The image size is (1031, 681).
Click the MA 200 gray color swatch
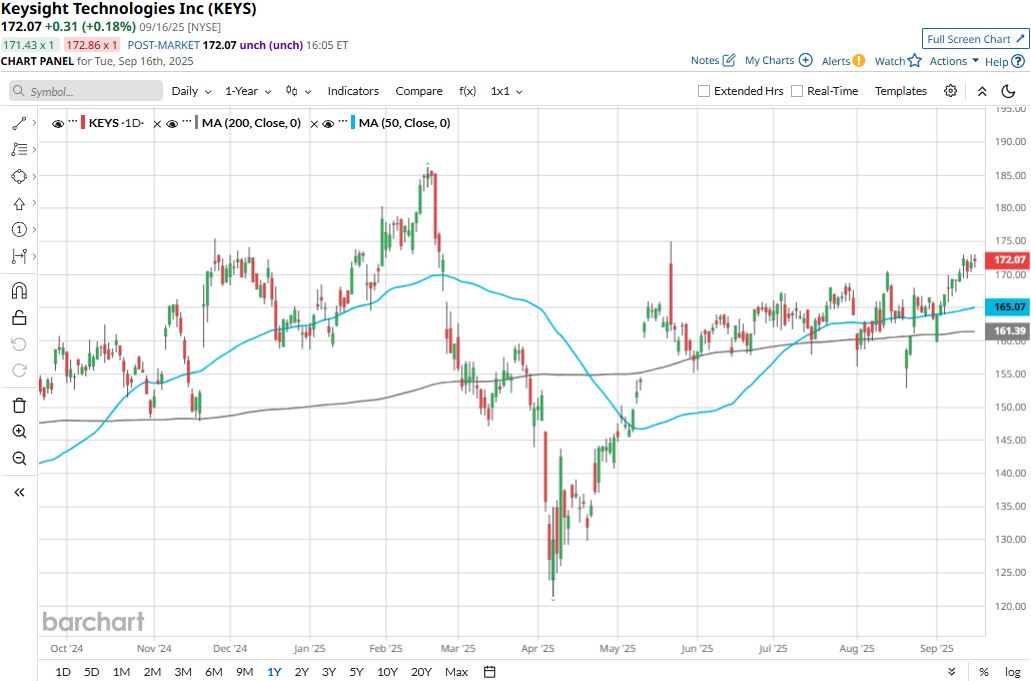pos(197,123)
